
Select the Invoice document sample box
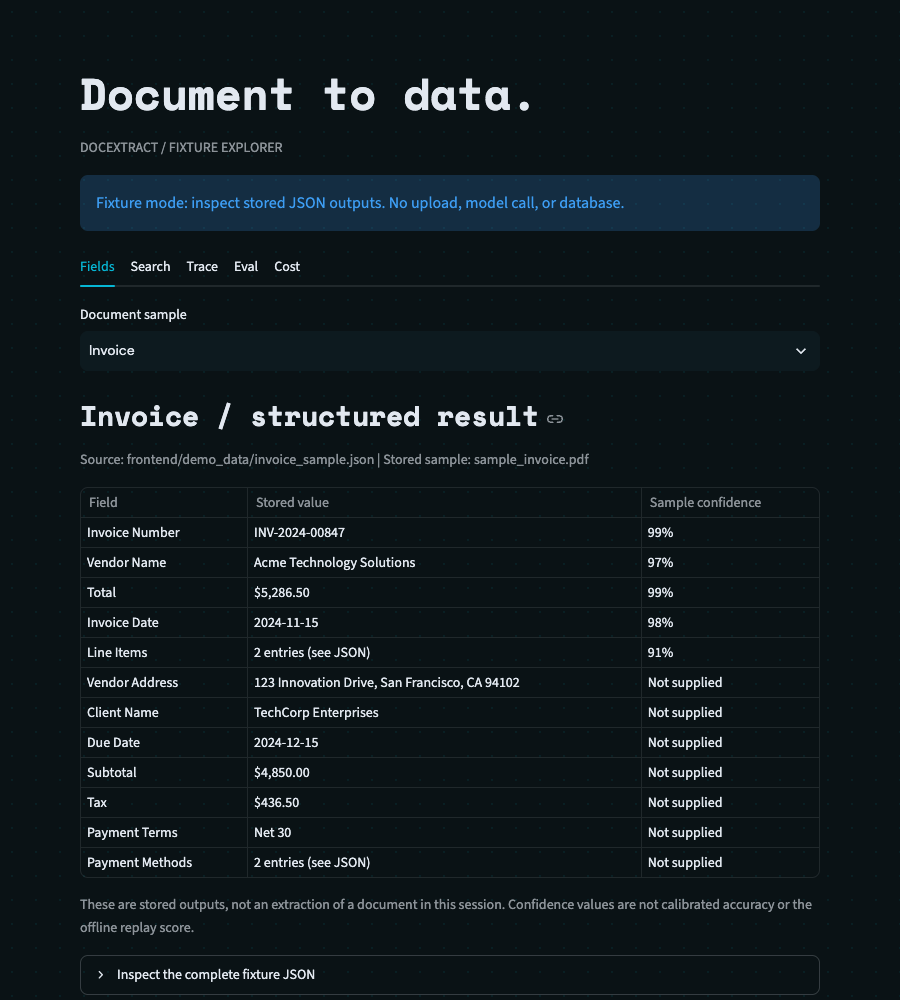pos(450,351)
